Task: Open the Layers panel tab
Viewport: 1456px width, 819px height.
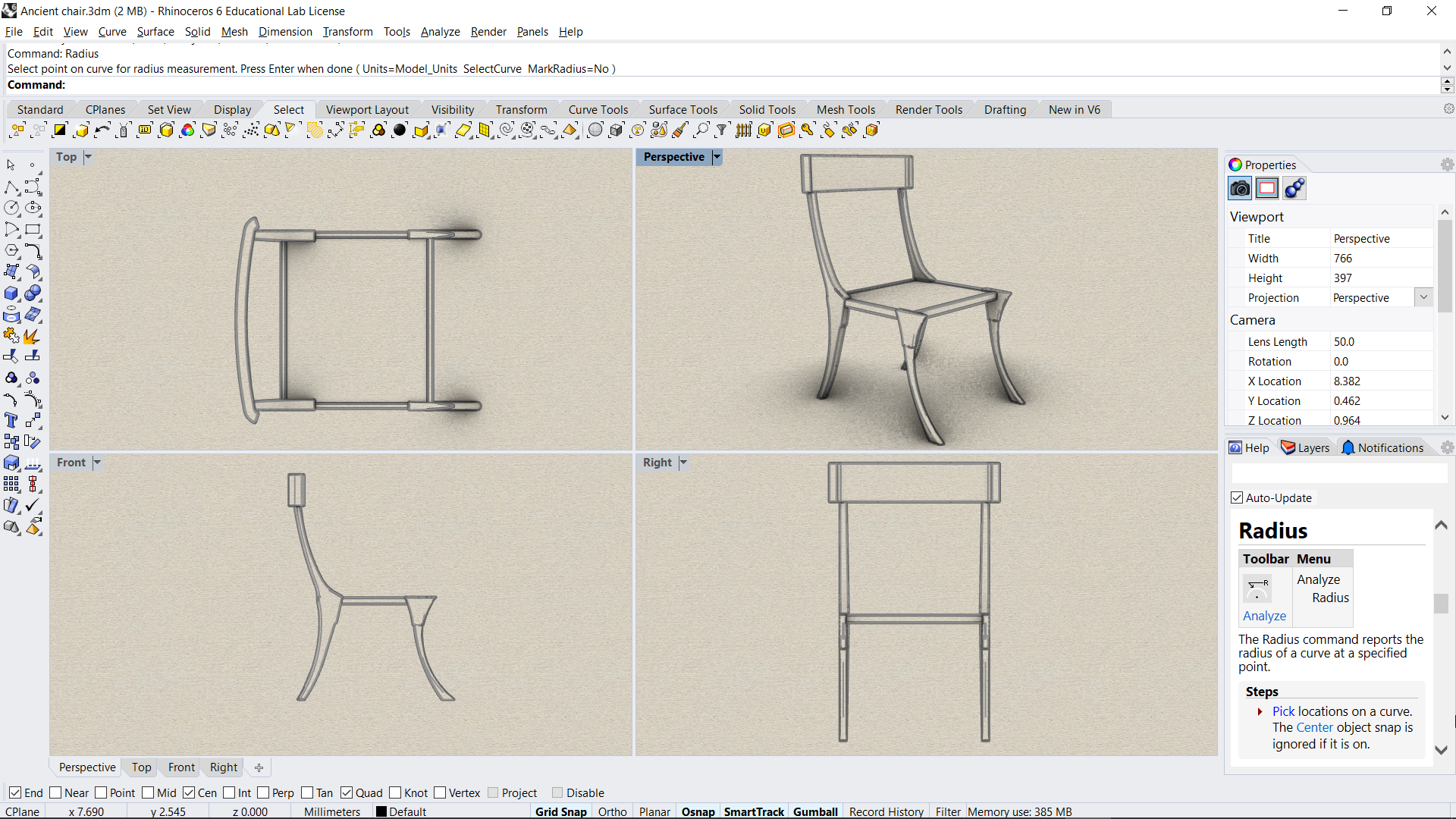Action: (1305, 448)
